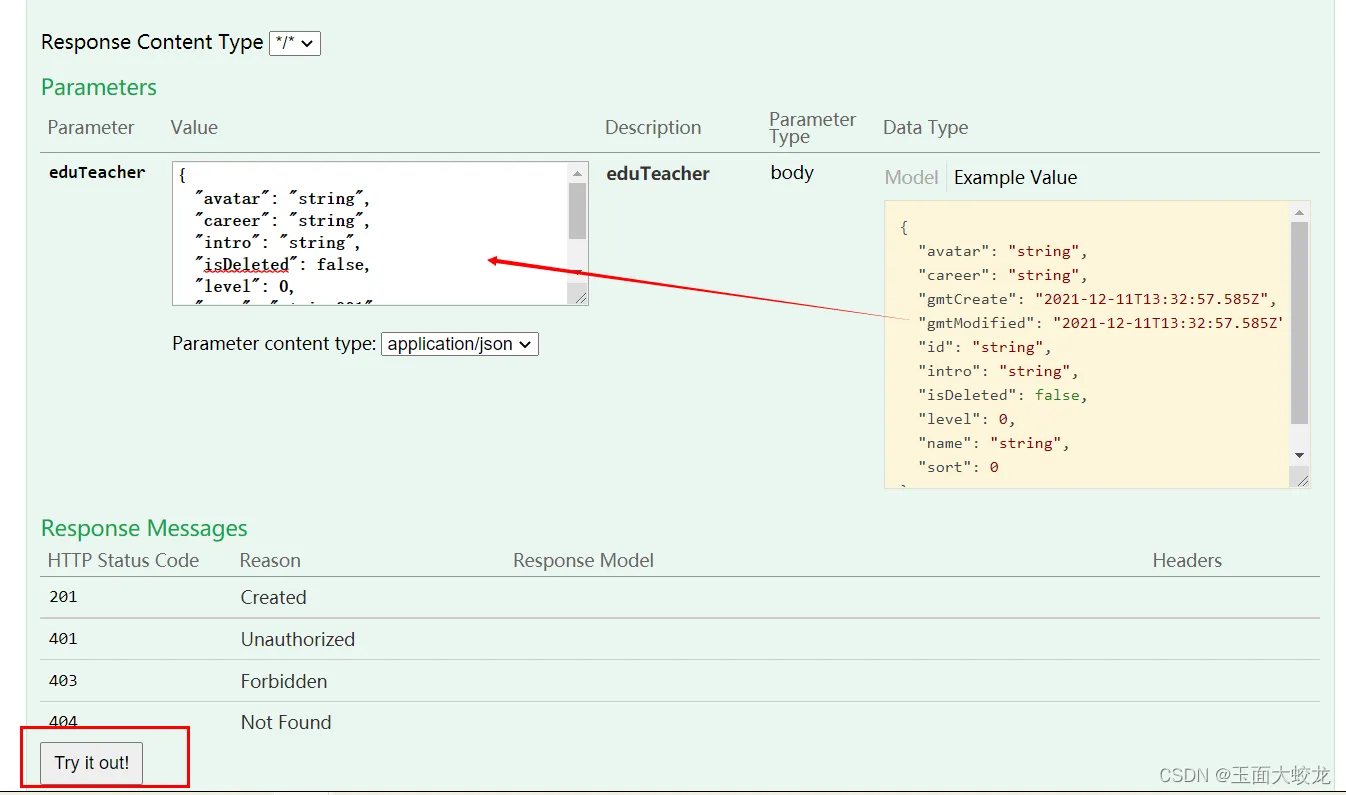
Task: Click the textarea resize handle
Action: click(x=578, y=295)
